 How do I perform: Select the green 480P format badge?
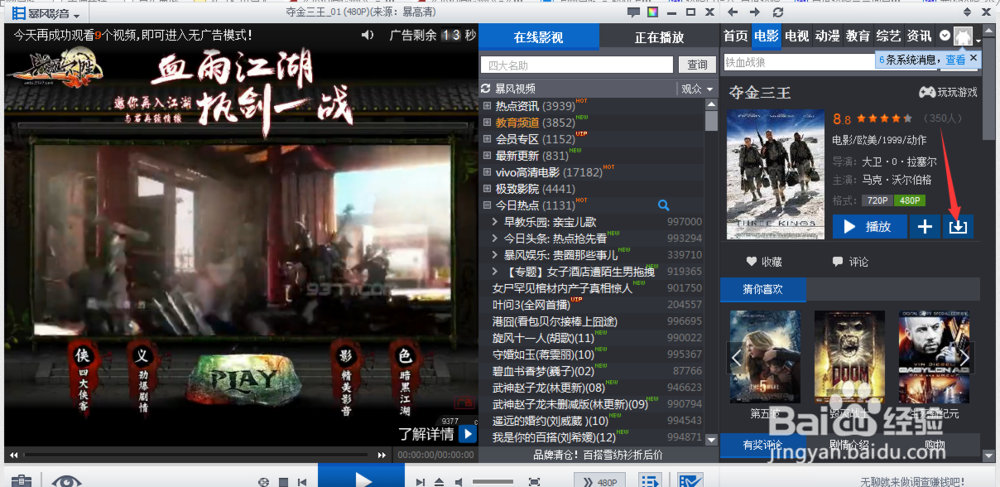(909, 200)
